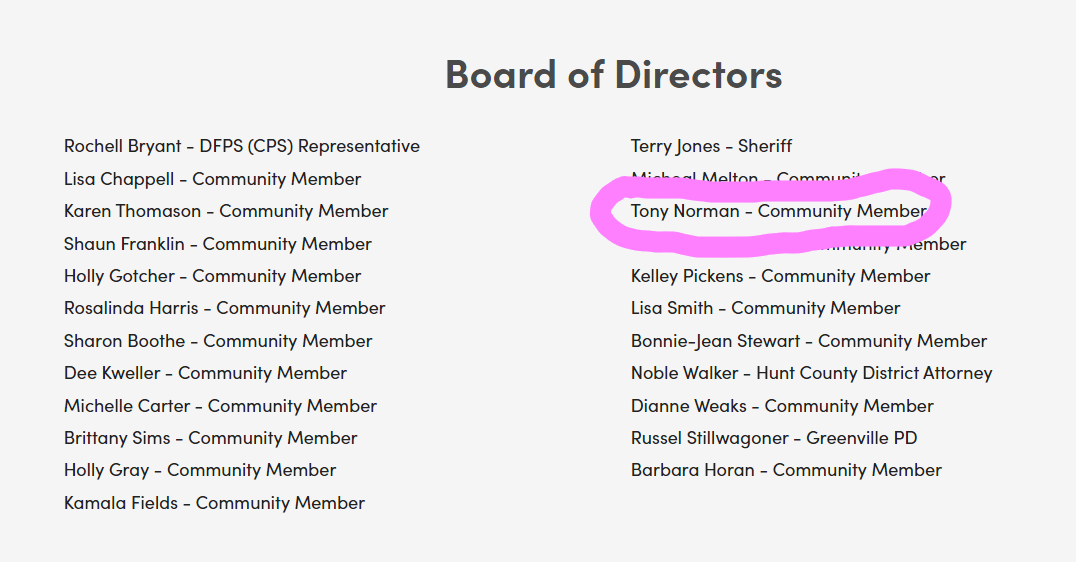Click the Board of Directors heading
The image size is (1076, 562).
point(613,74)
